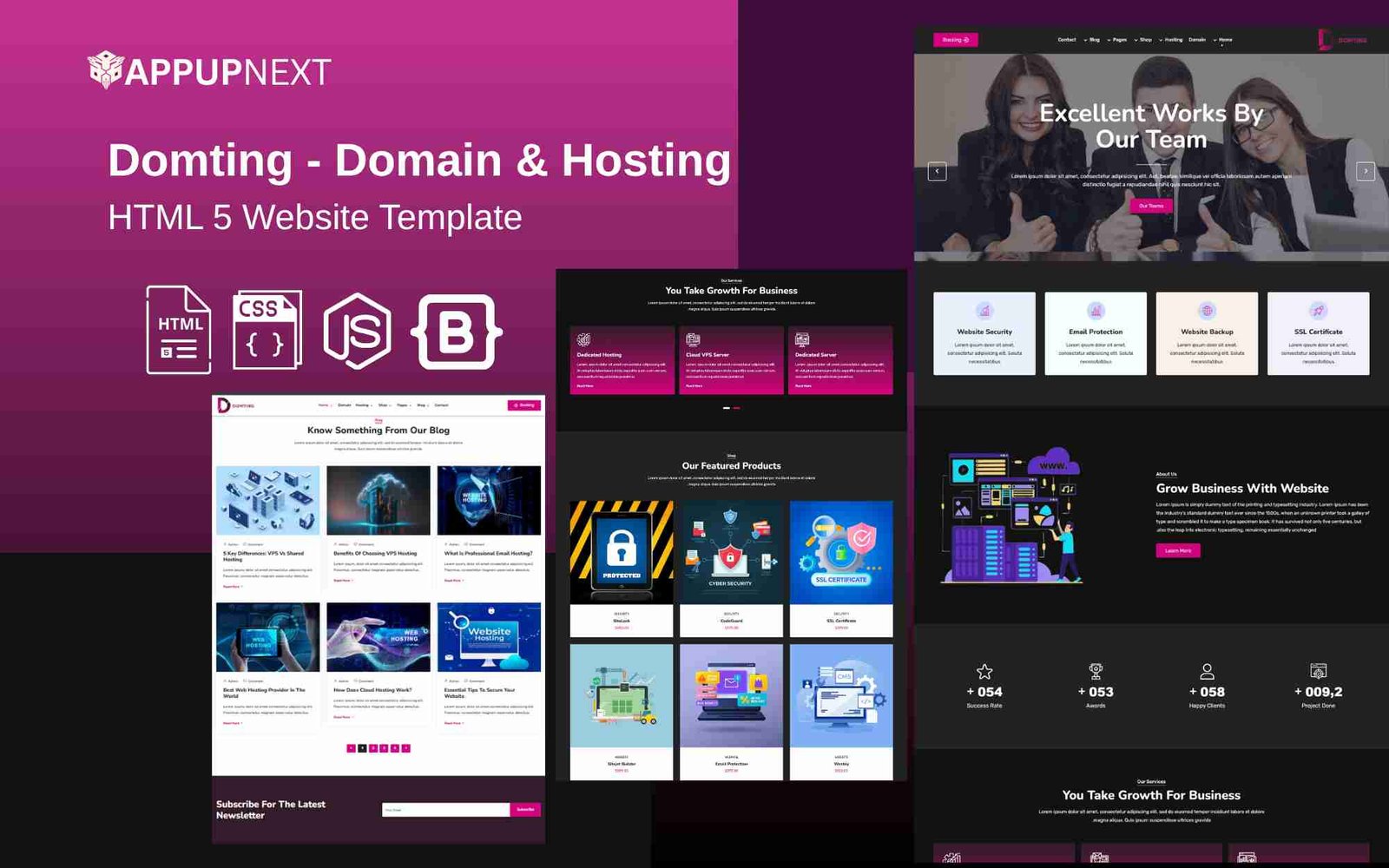This screenshot has width=1389, height=868.
Task: Click Read More on Dedicated Hosting card
Action: tap(585, 386)
